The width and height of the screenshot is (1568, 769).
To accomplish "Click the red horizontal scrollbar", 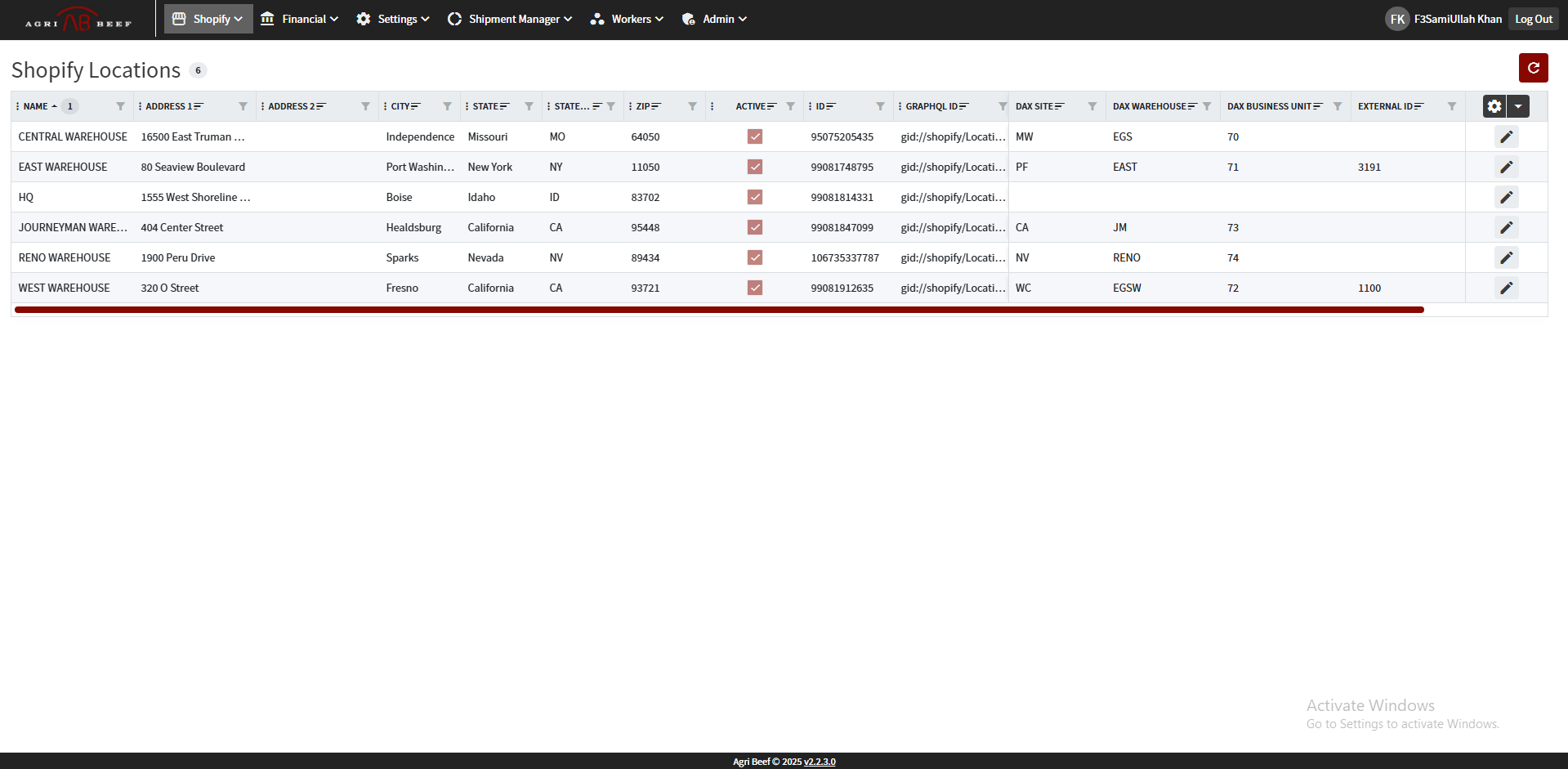I will coord(719,310).
